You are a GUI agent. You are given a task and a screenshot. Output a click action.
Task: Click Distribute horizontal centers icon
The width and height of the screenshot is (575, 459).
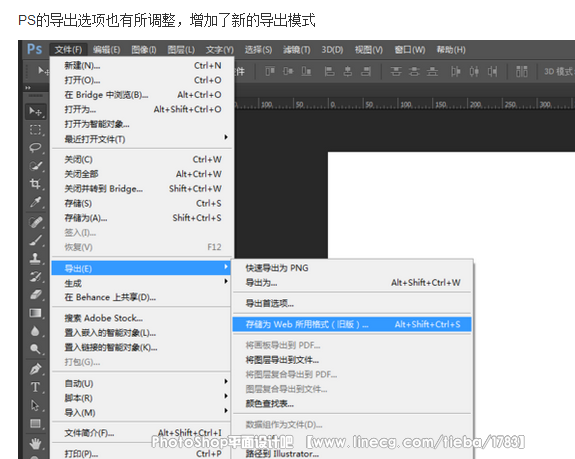coord(474,71)
